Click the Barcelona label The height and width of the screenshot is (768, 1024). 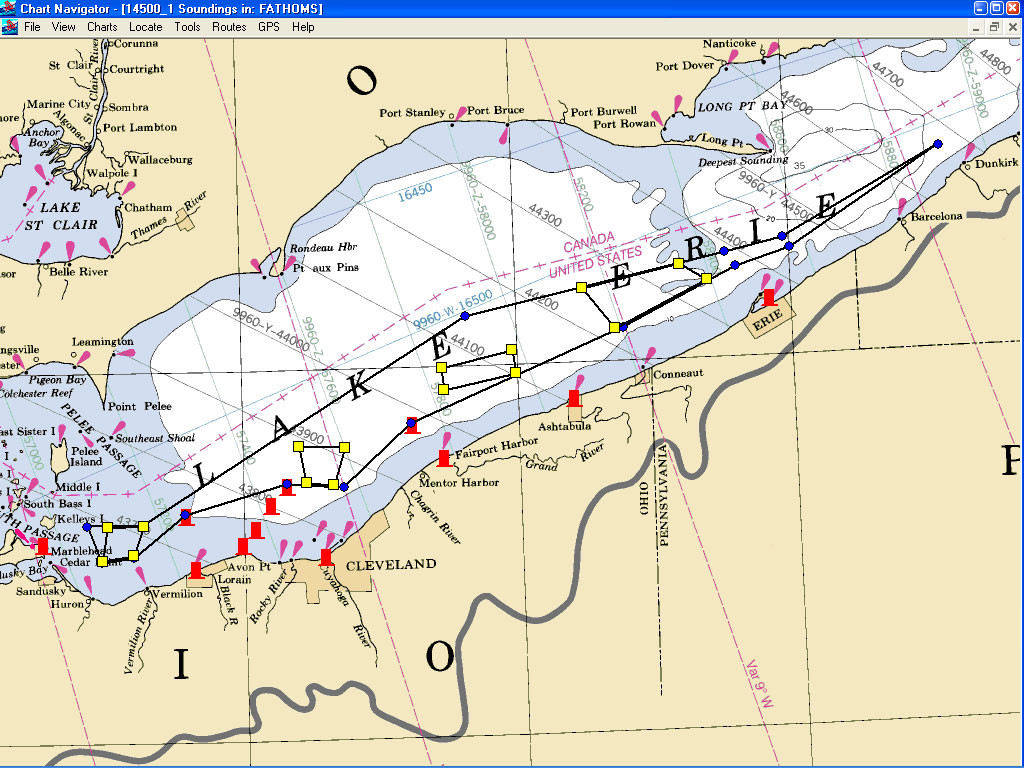click(x=936, y=216)
